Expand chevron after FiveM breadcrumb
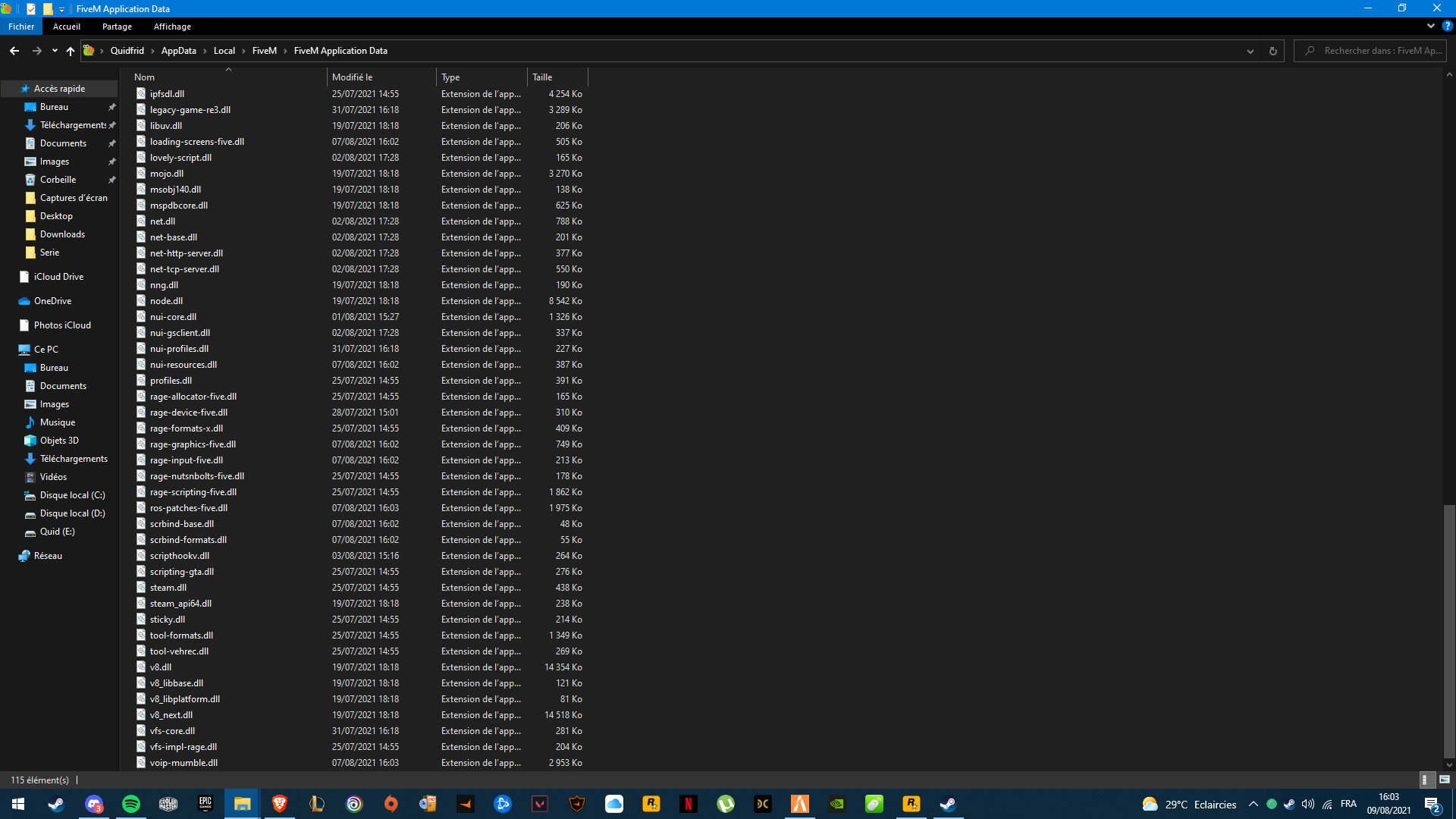The image size is (1456, 819). point(285,51)
